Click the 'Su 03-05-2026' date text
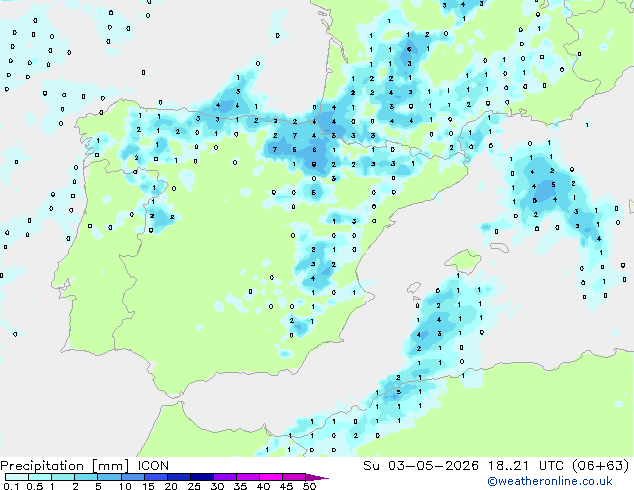 coord(421,466)
